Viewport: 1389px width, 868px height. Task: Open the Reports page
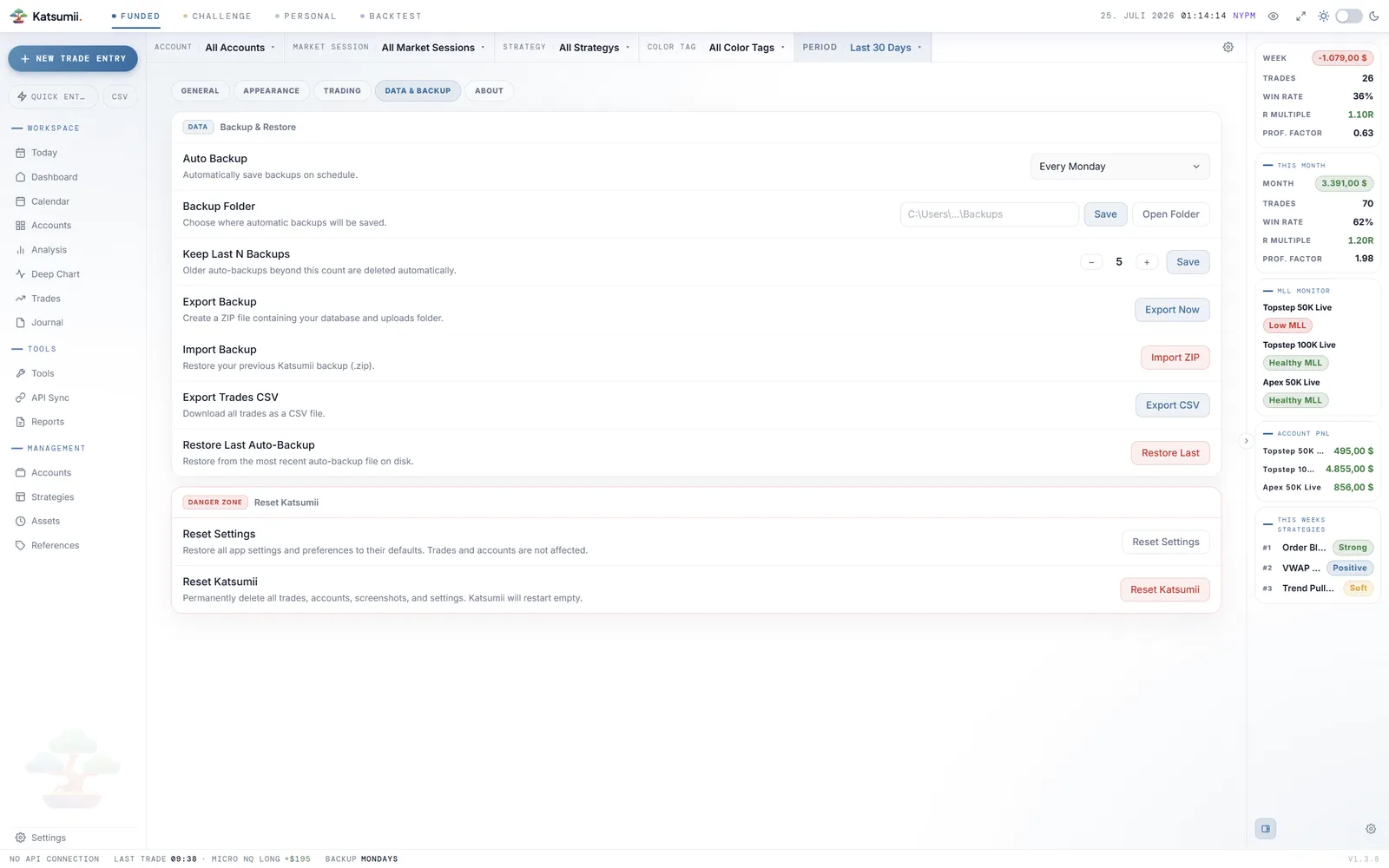tap(47, 422)
